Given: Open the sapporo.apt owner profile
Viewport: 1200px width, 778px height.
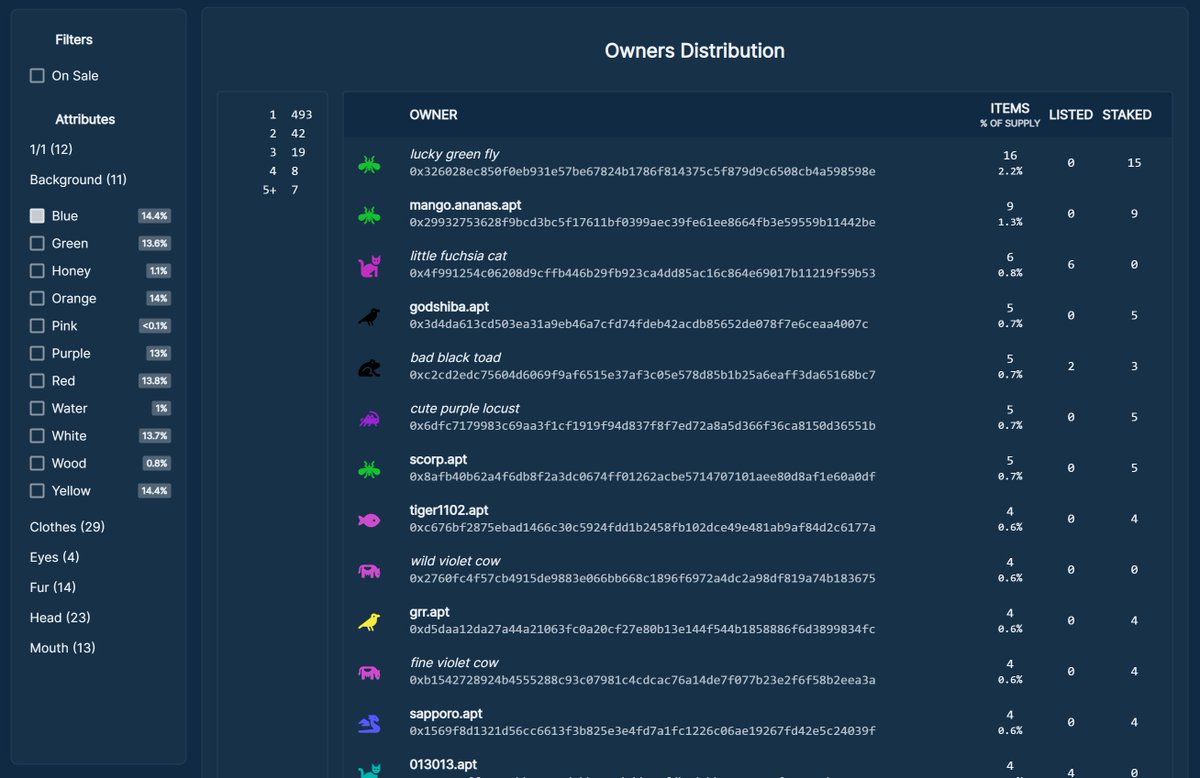Looking at the screenshot, I should [x=446, y=714].
